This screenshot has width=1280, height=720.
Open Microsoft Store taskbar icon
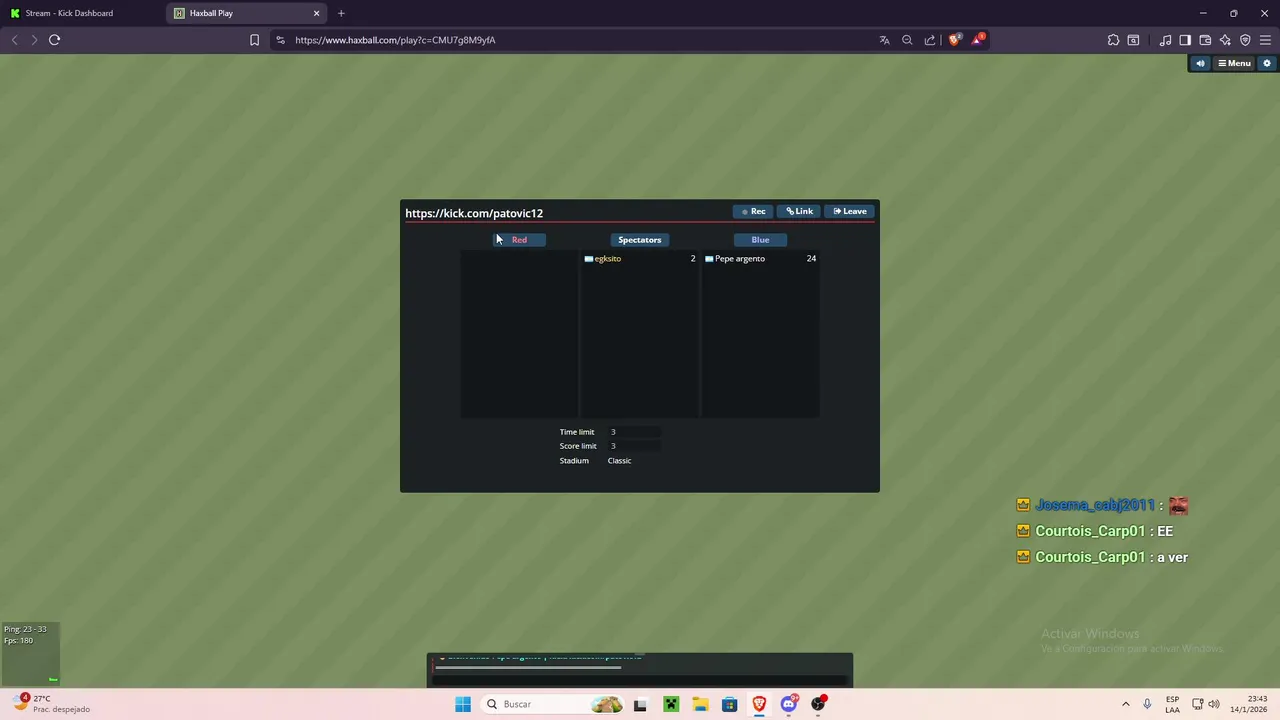click(729, 704)
